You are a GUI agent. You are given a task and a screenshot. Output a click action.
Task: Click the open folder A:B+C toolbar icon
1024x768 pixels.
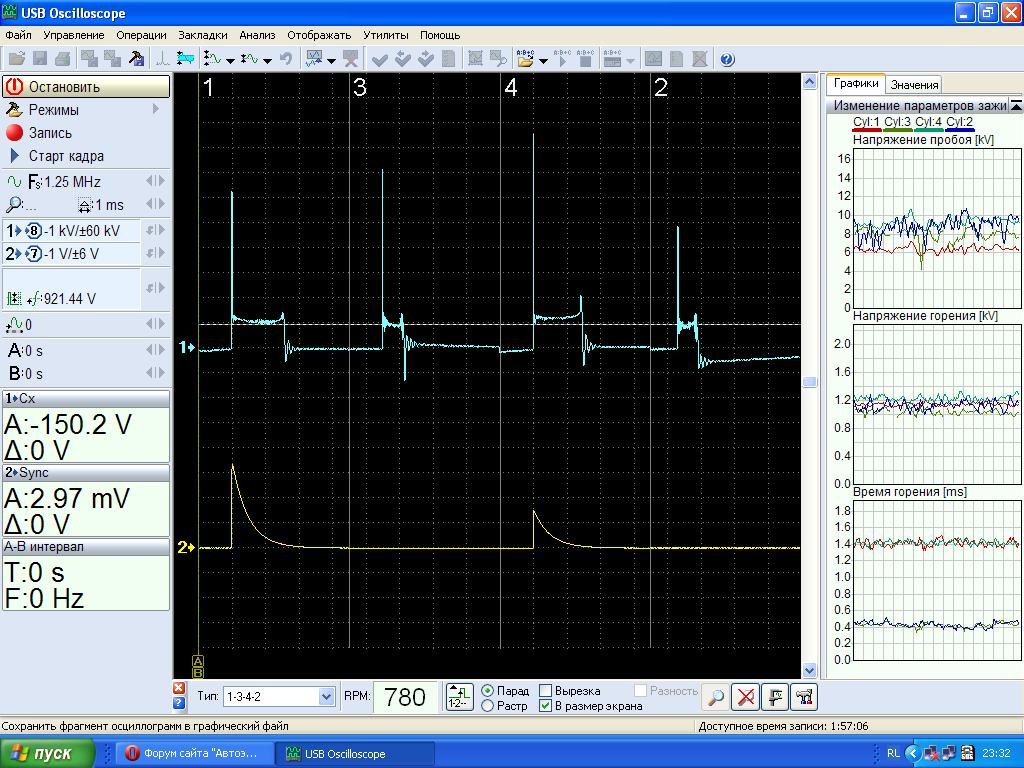526,59
